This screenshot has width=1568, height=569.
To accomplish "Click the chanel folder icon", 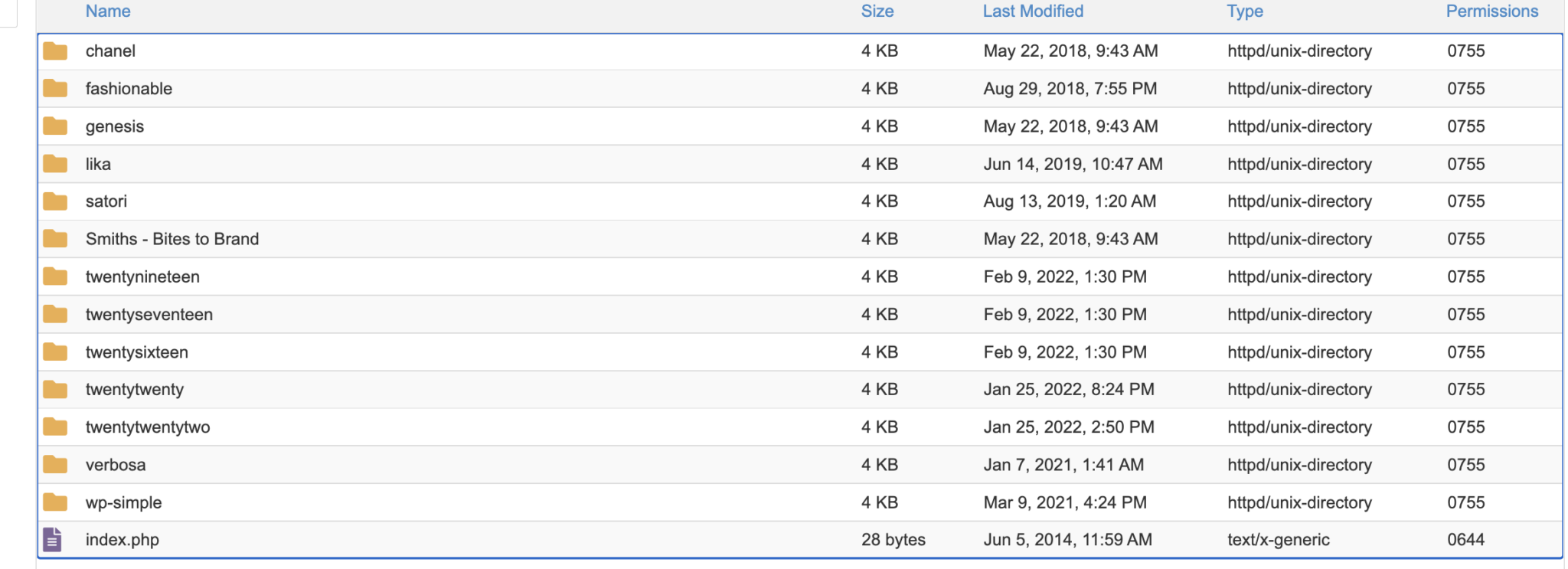I will 55,51.
